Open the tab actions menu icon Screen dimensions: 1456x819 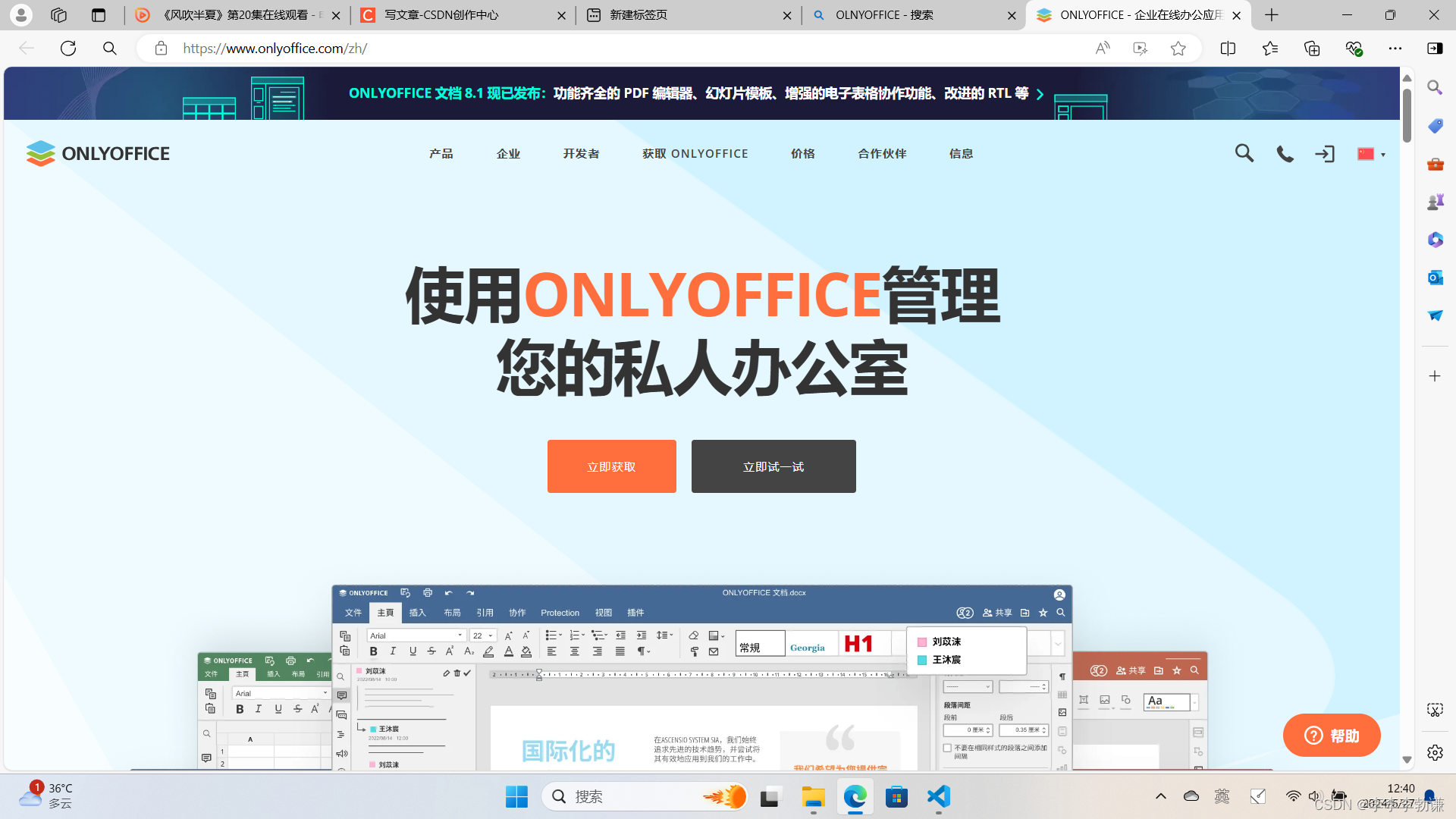[99, 15]
